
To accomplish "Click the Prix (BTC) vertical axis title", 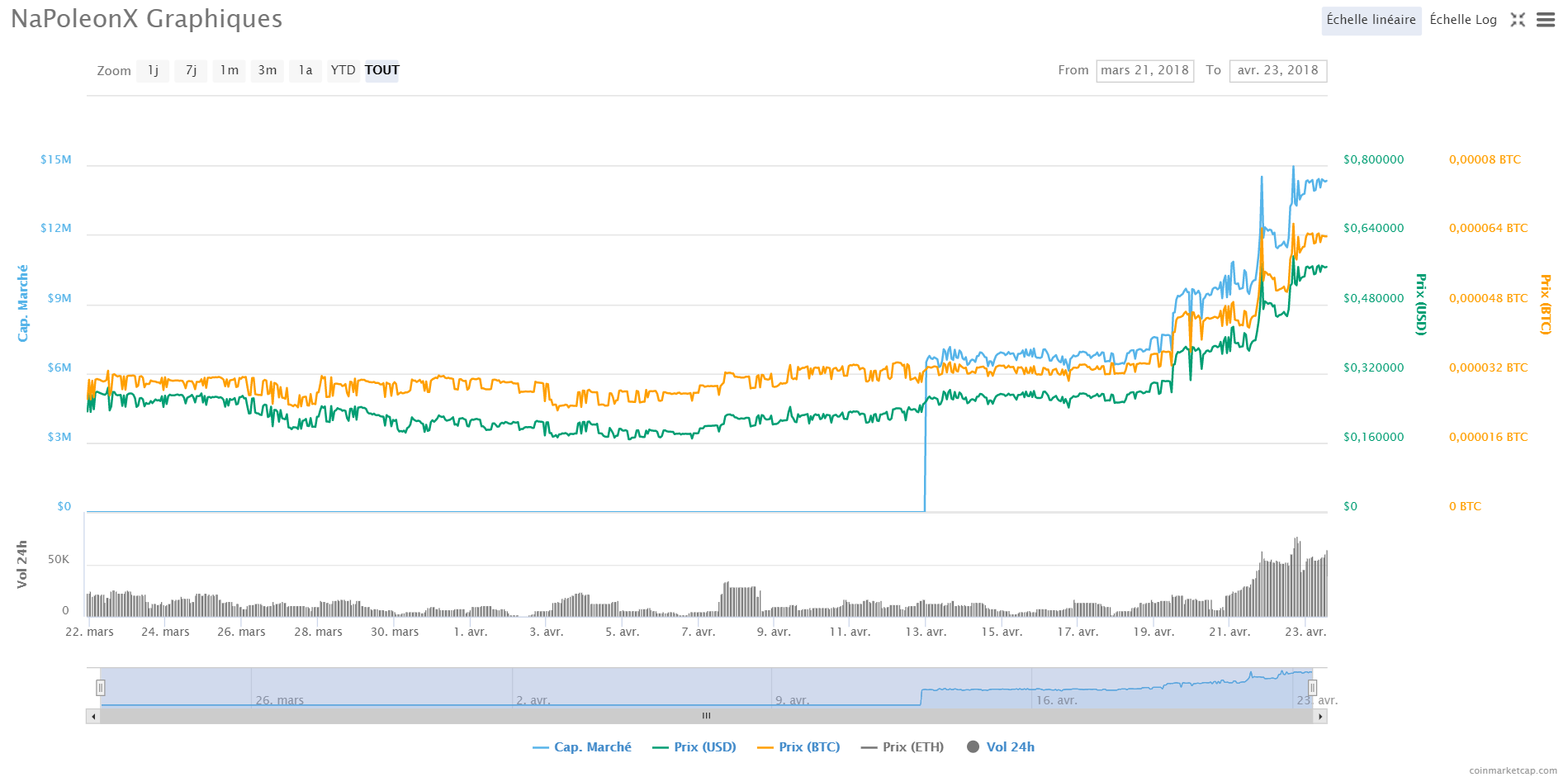I will click(x=1546, y=305).
